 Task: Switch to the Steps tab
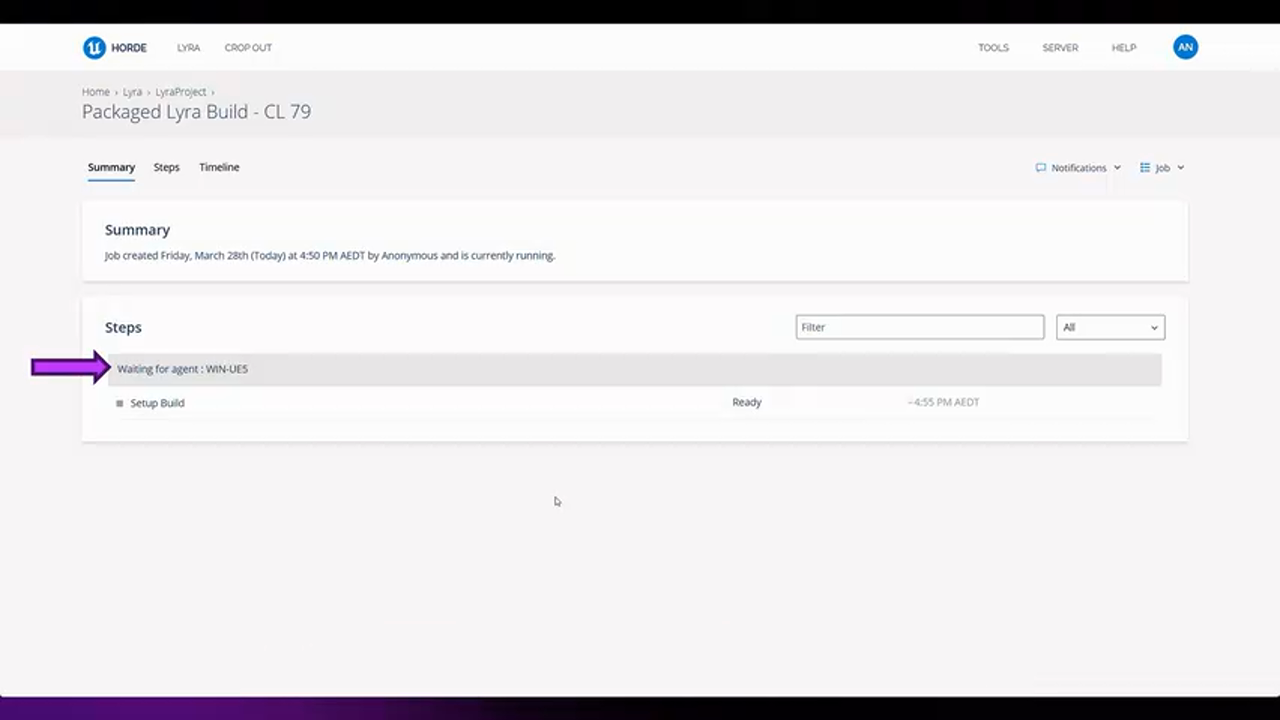166,167
